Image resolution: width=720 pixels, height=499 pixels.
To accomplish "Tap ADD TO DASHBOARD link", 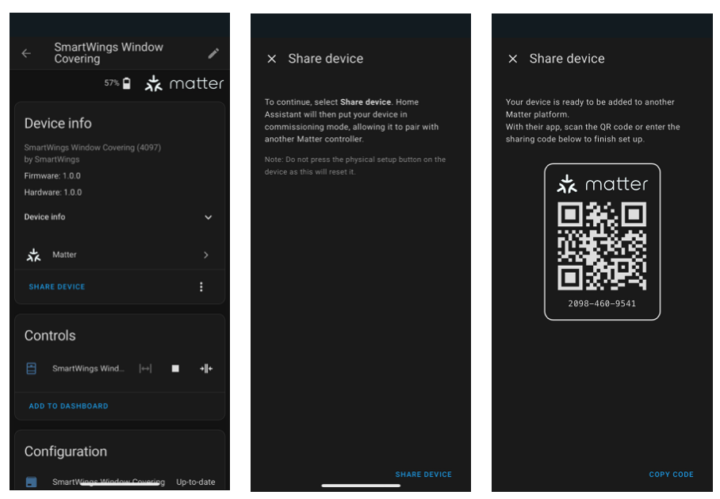I will pyautogui.click(x=68, y=406).
